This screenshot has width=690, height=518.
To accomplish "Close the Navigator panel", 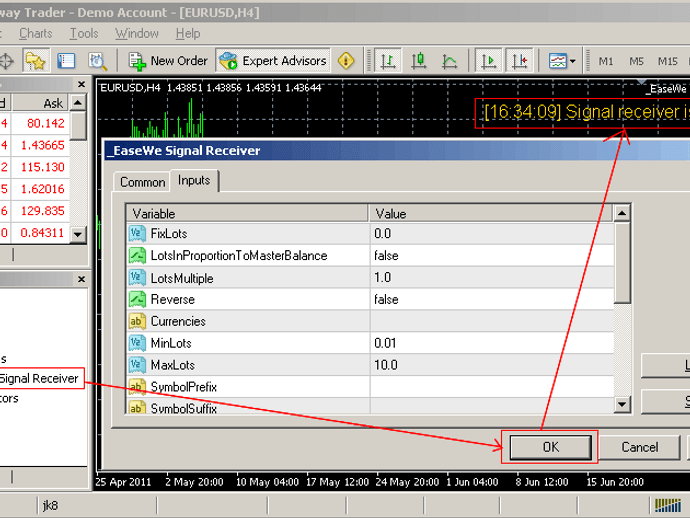I will 81,279.
